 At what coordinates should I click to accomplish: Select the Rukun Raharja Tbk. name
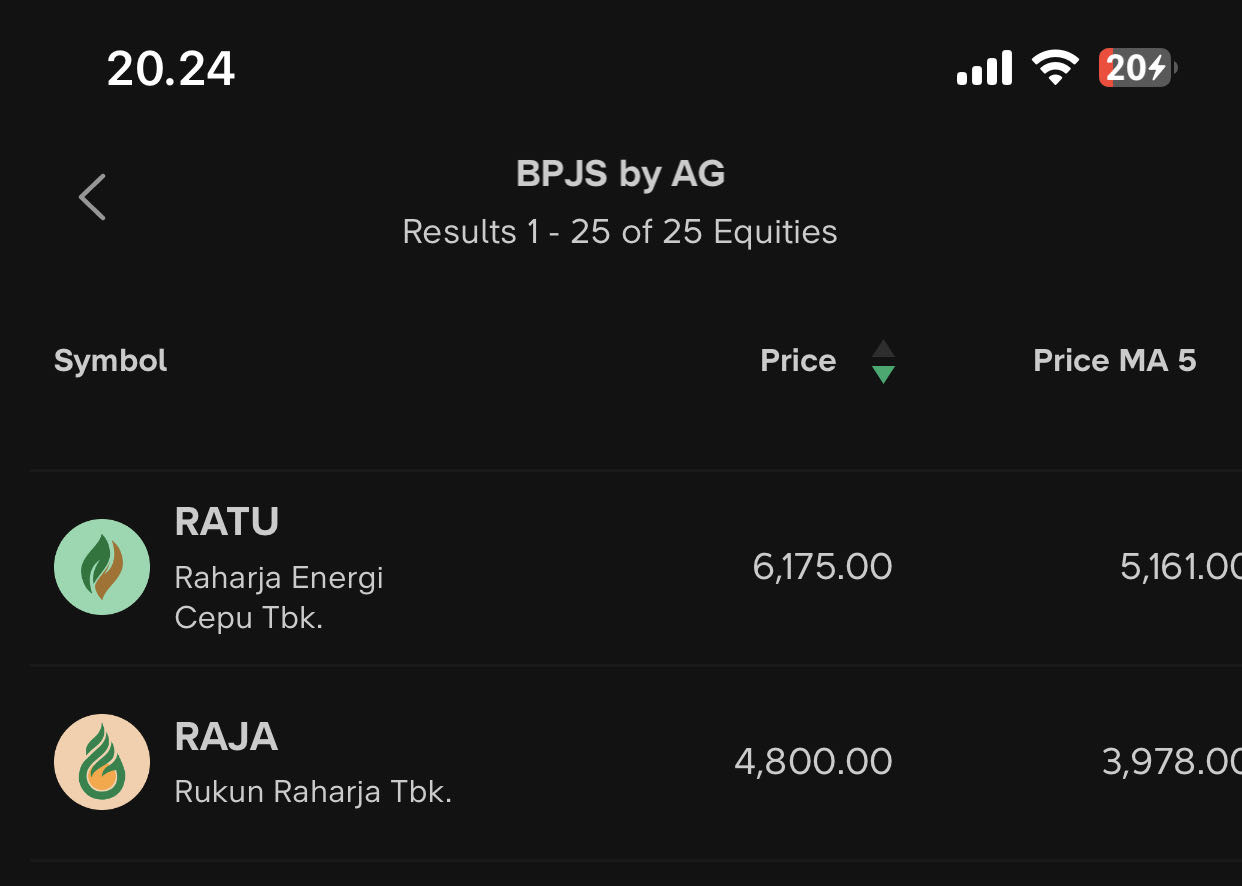click(313, 792)
